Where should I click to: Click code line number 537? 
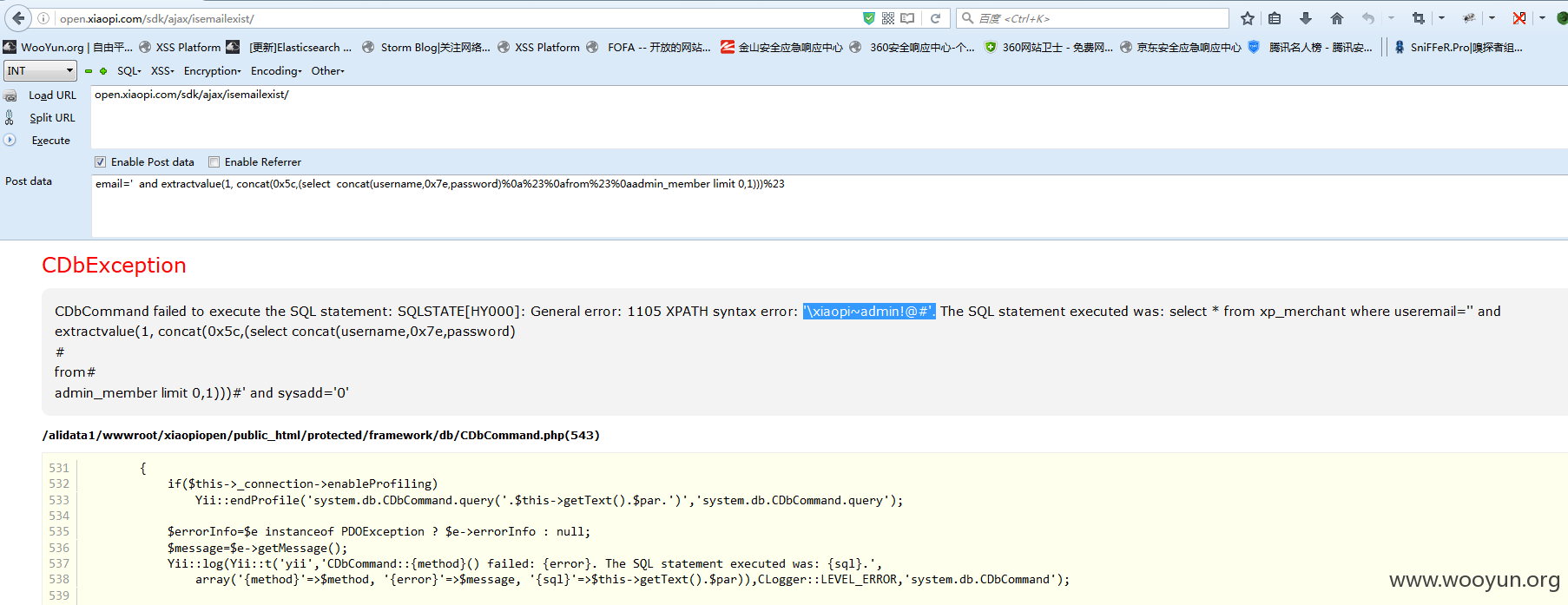[59, 563]
